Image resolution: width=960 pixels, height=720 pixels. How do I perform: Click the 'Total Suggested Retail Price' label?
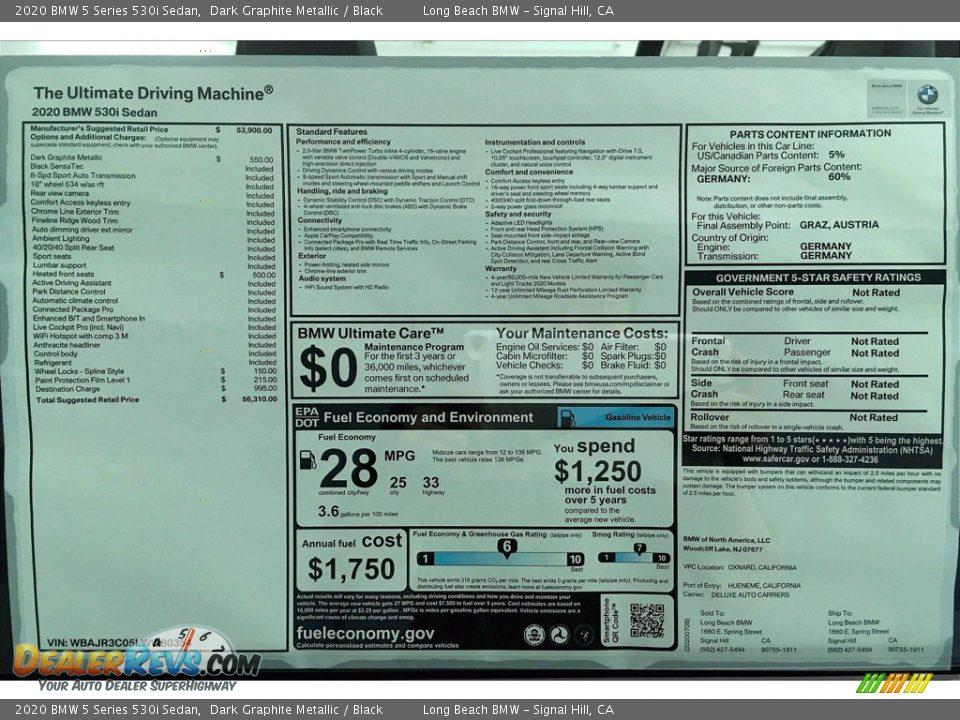[88, 400]
